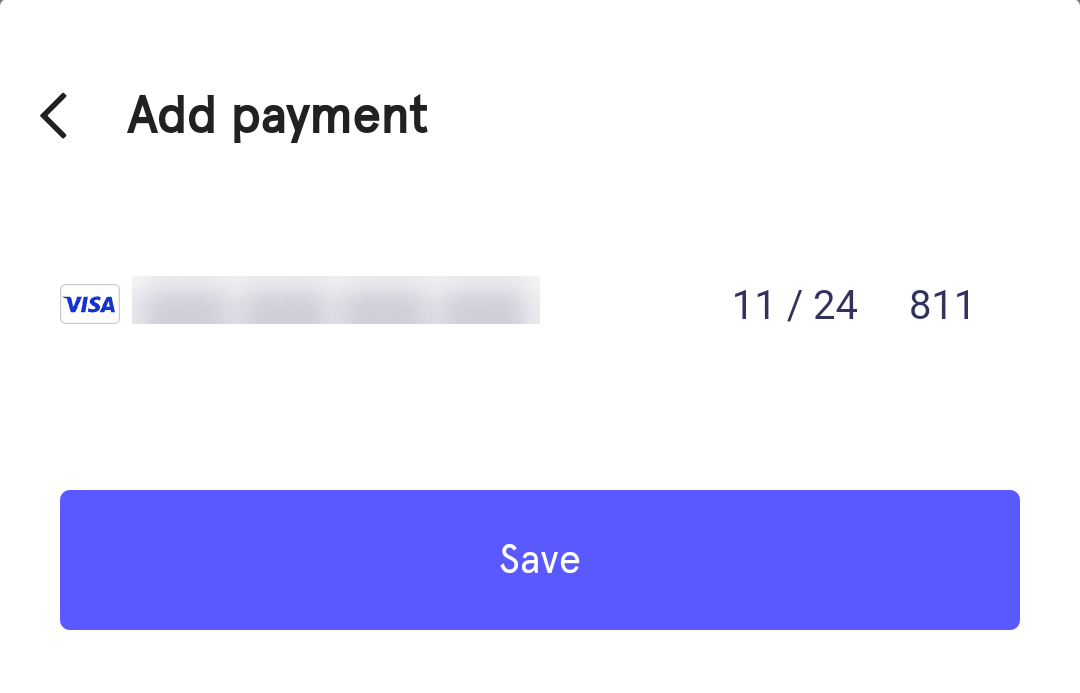
Task: Open the previous screen via the back arrow
Action: point(53,115)
